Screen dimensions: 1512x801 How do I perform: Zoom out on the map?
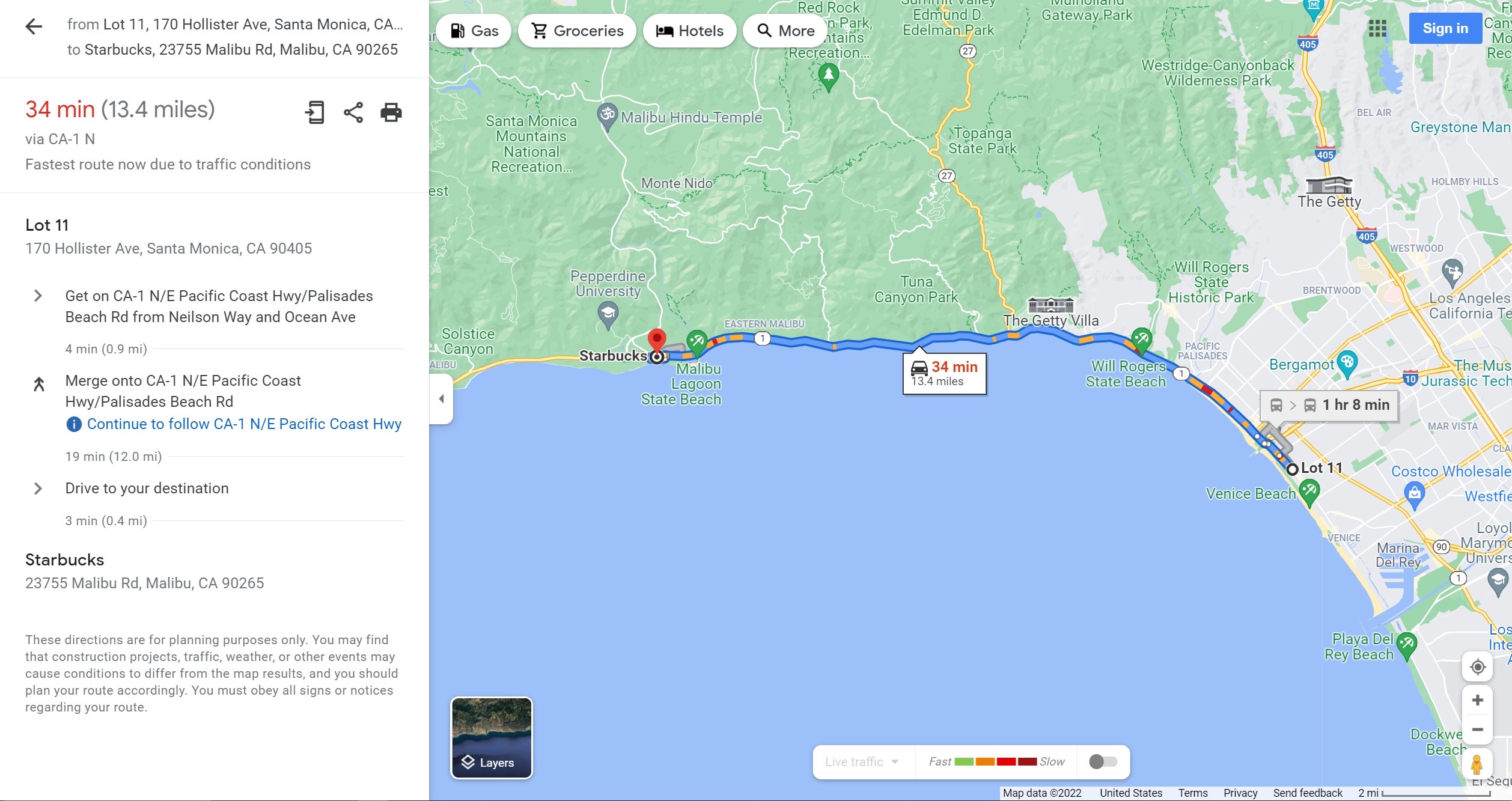(x=1477, y=729)
